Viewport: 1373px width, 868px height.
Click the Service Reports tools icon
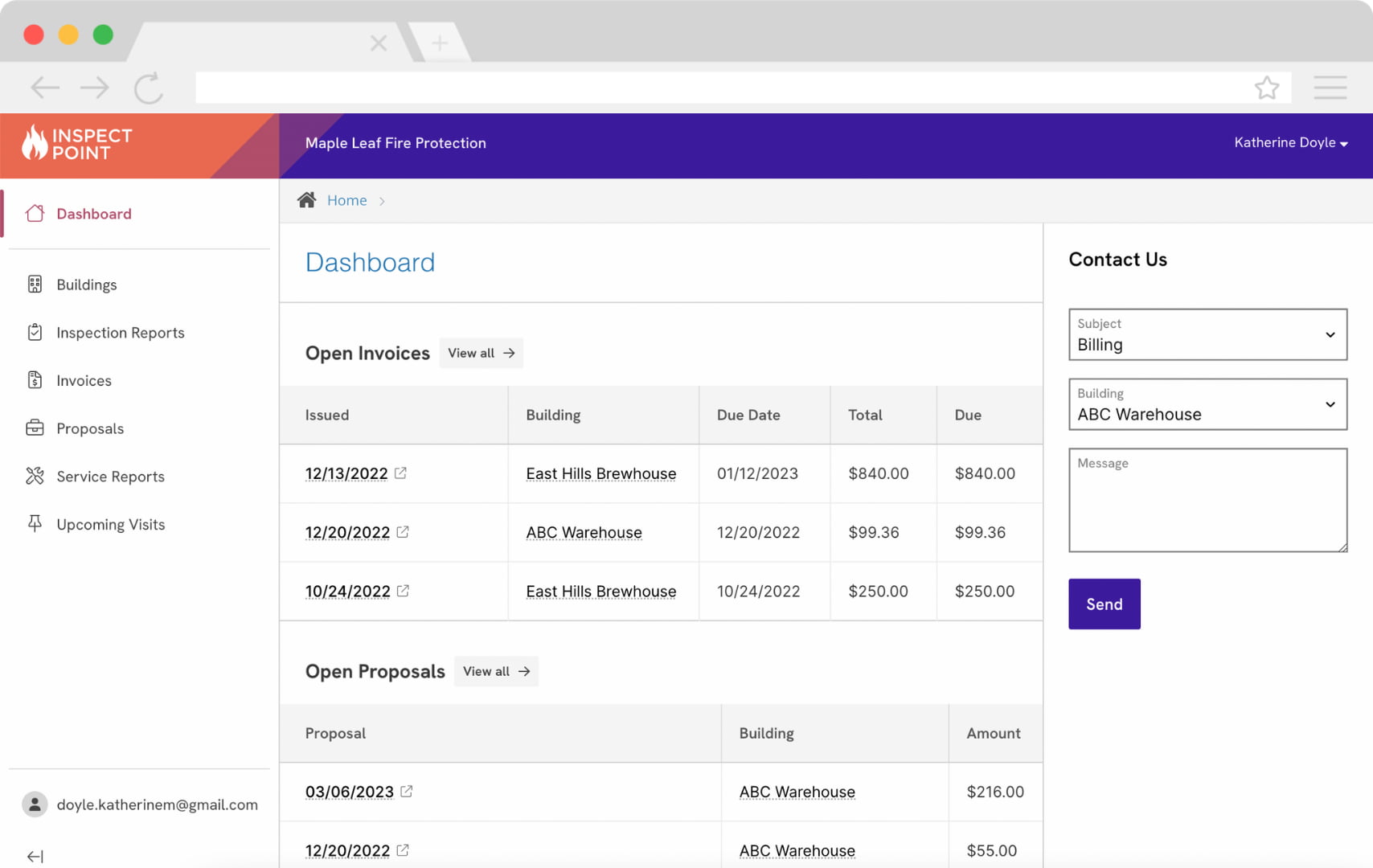click(35, 476)
